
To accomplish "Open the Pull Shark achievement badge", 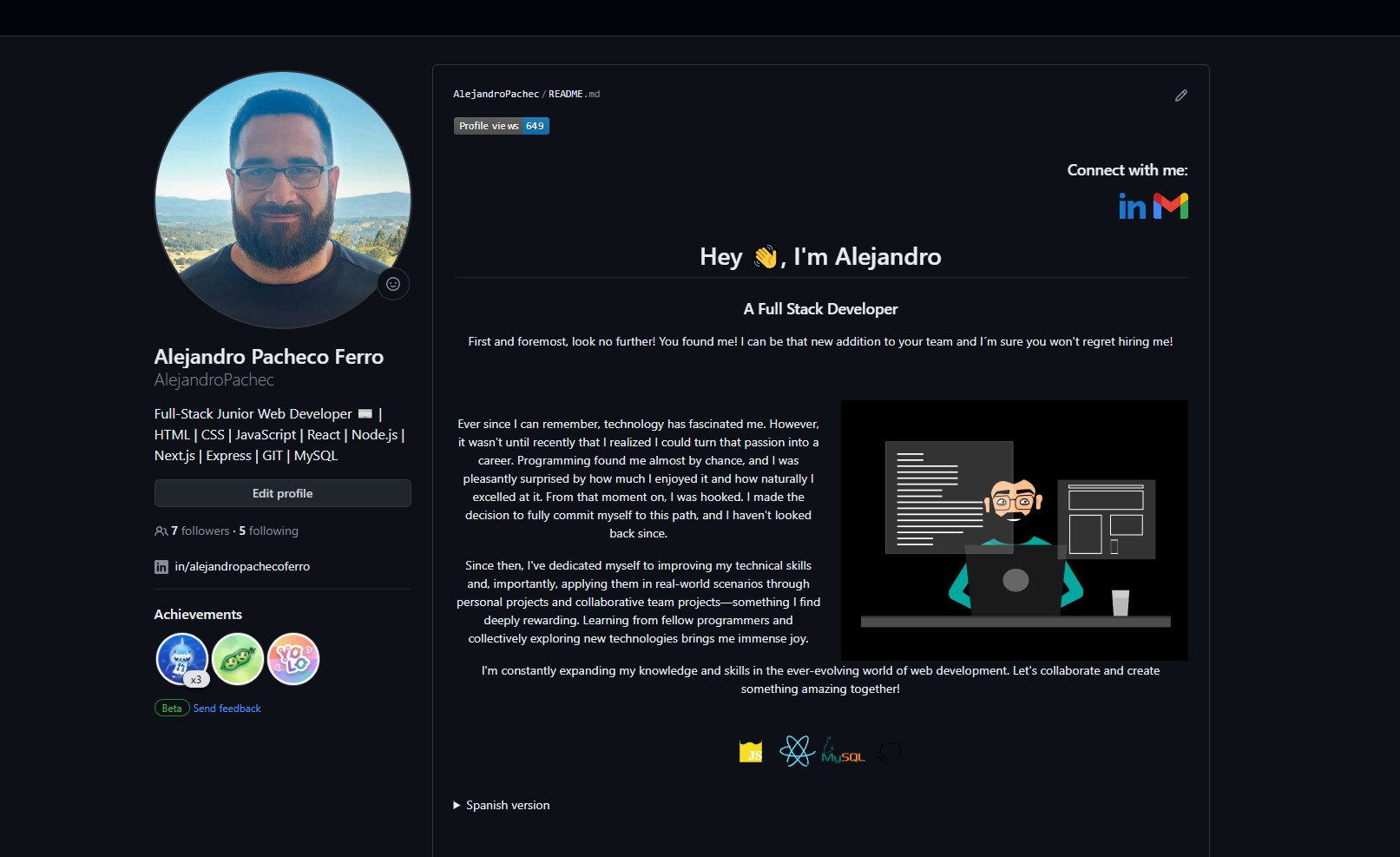I will coord(182,659).
